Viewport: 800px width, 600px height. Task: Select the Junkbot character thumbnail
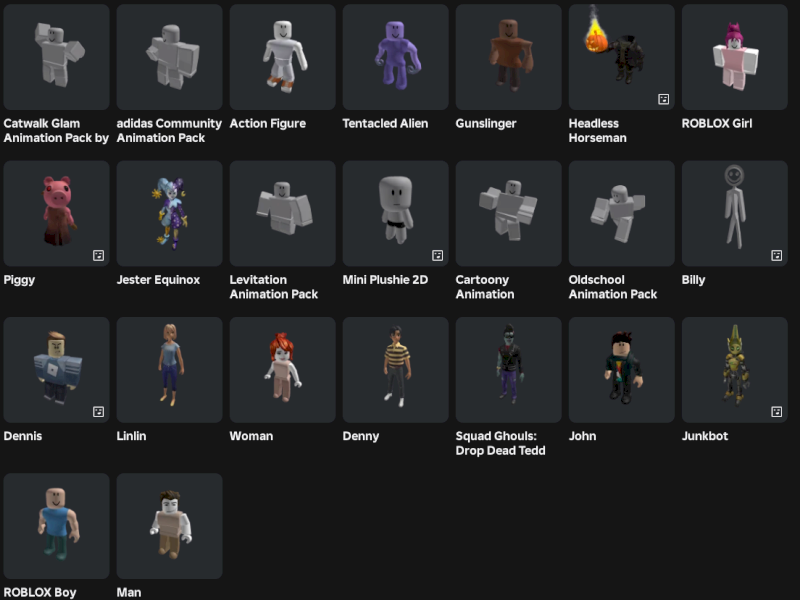point(735,370)
